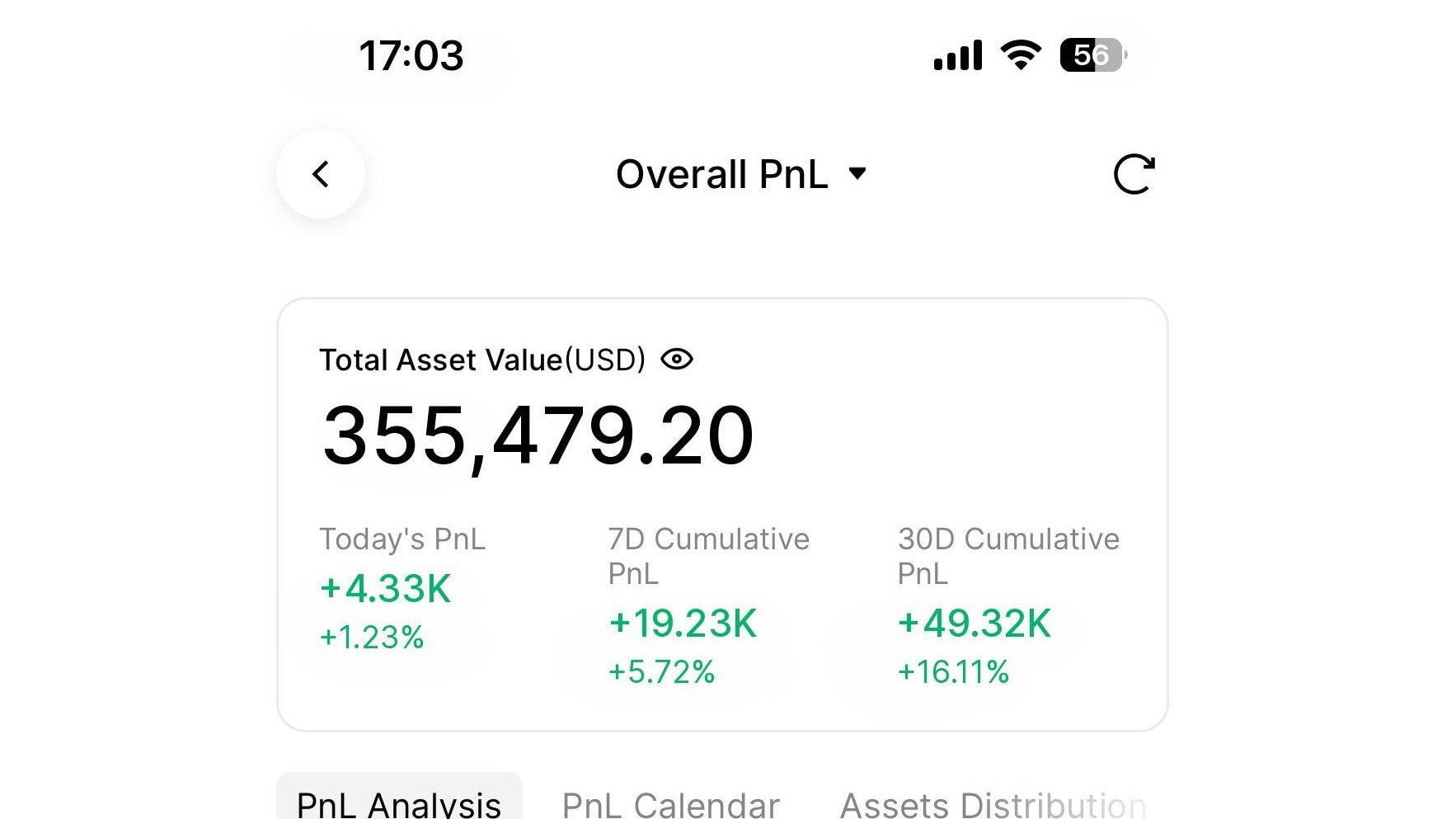Tap the 355,479.20 total asset value
Viewport: 1456px width, 819px height.
(538, 437)
